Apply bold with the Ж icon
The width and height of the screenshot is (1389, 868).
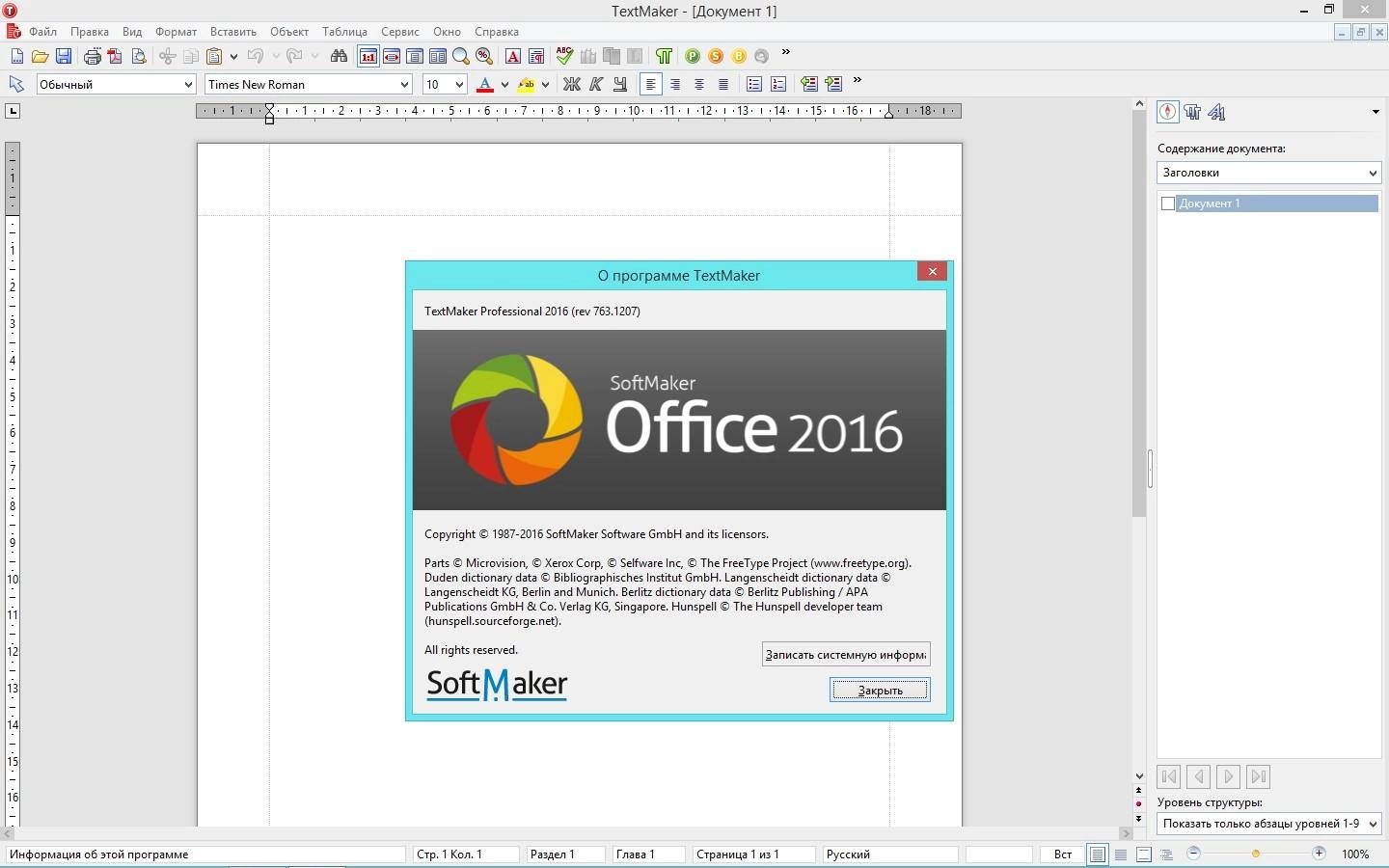[x=572, y=85]
